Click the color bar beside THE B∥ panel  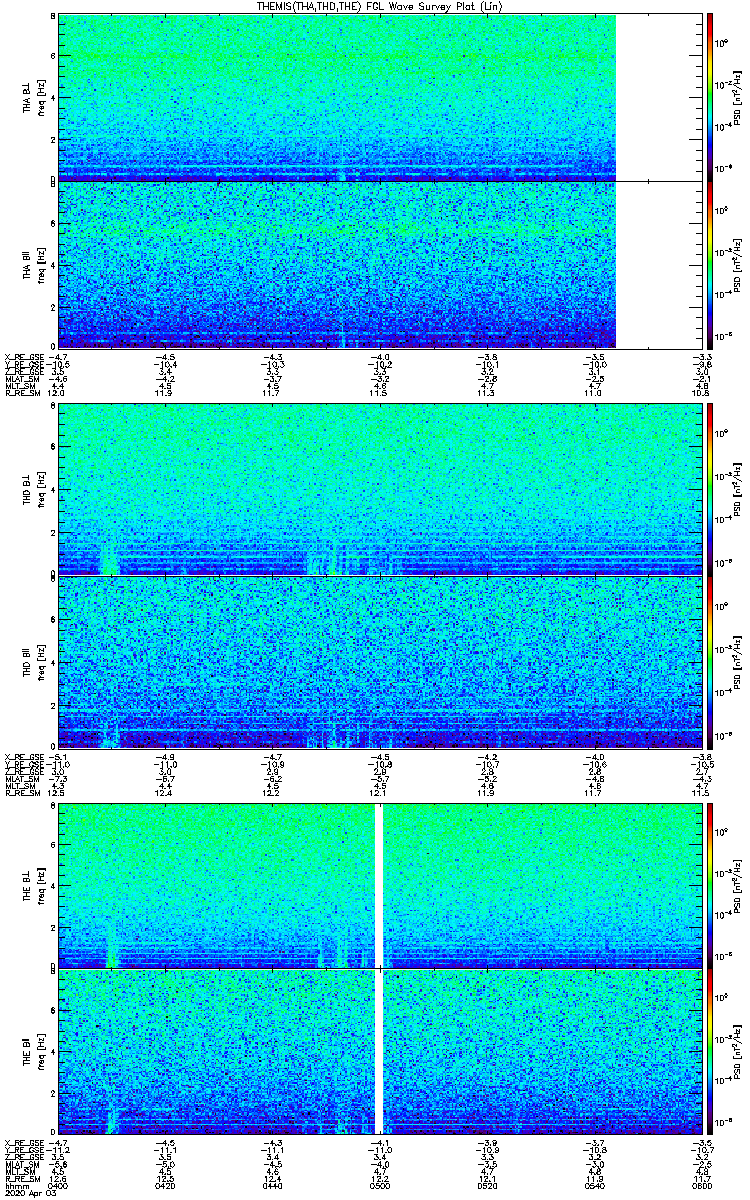click(x=709, y=1051)
